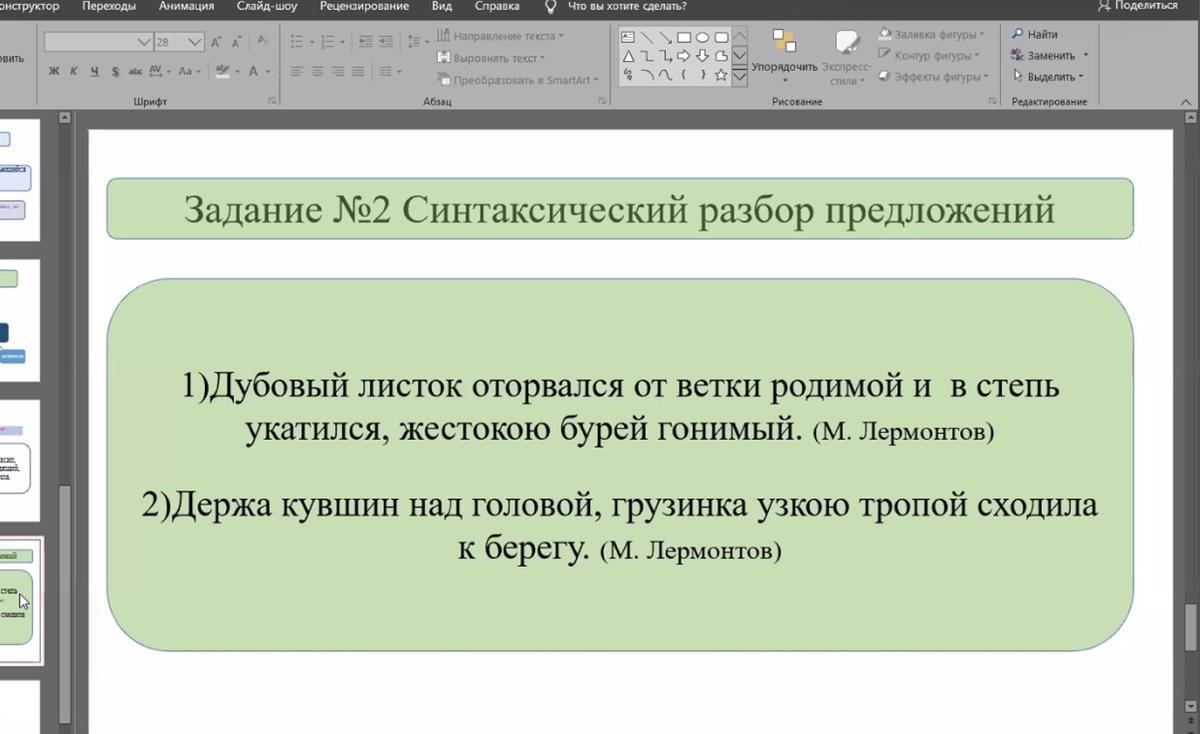The image size is (1200, 734).
Task: Expand the shapes gallery fully
Action: 739,76
